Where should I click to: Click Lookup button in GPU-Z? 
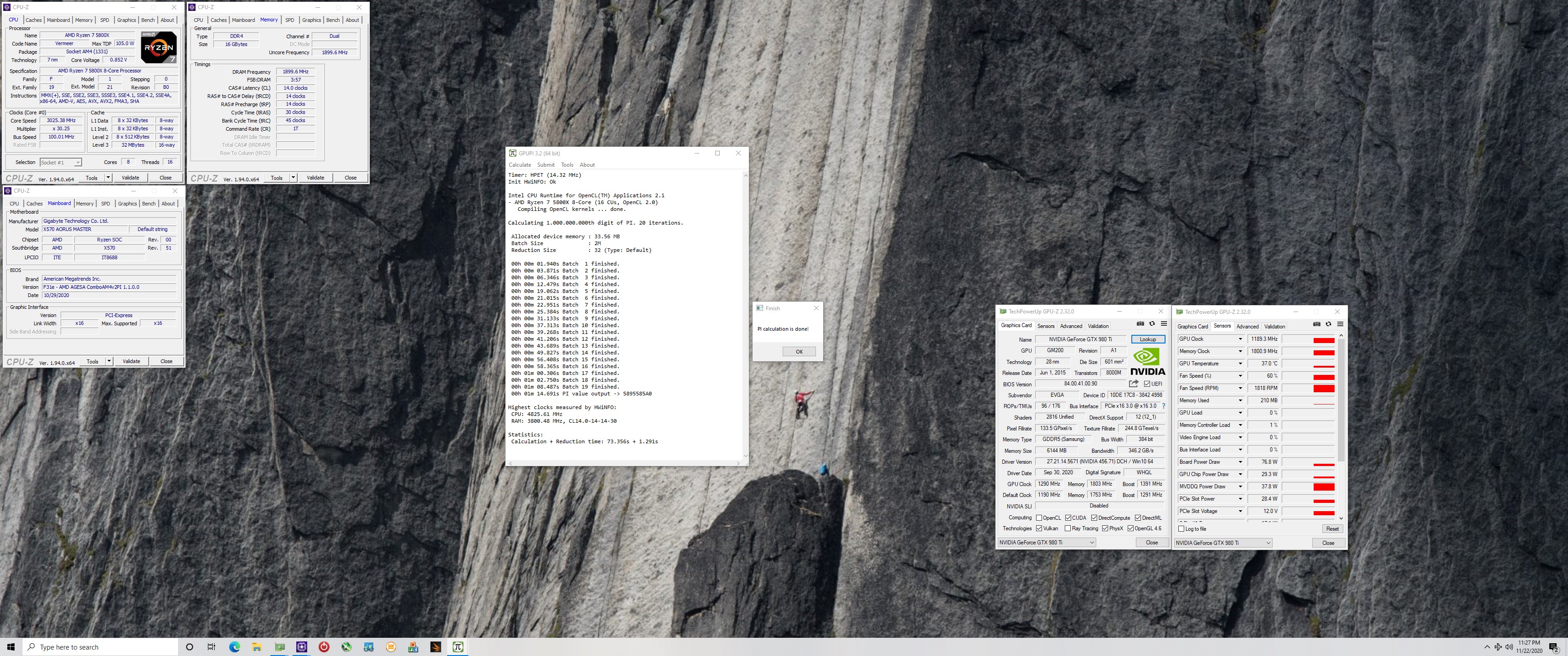coord(1147,339)
